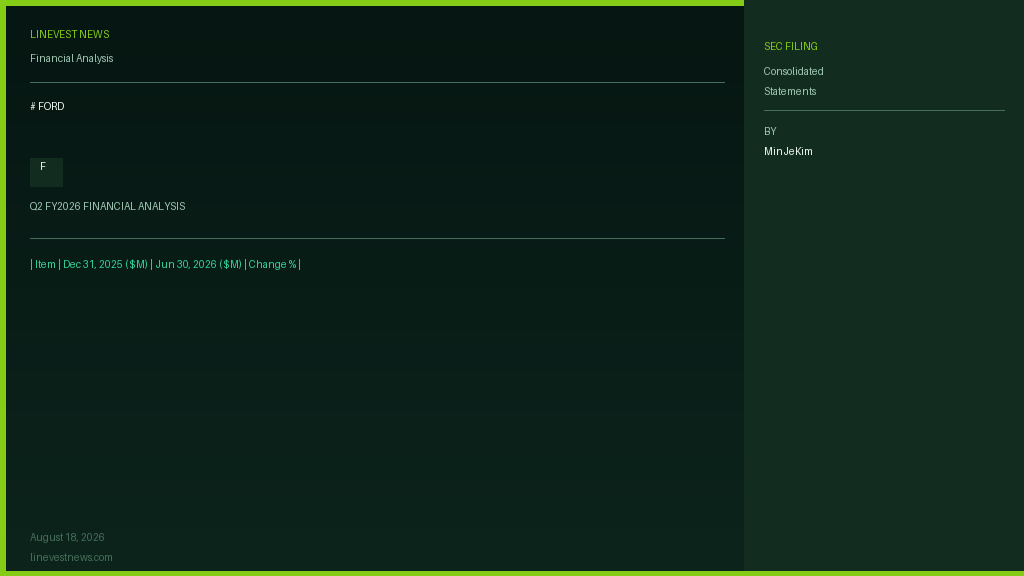Click the author name MinJeKim
Screen dimensions: 1024x576
pyautogui.click(x=788, y=152)
